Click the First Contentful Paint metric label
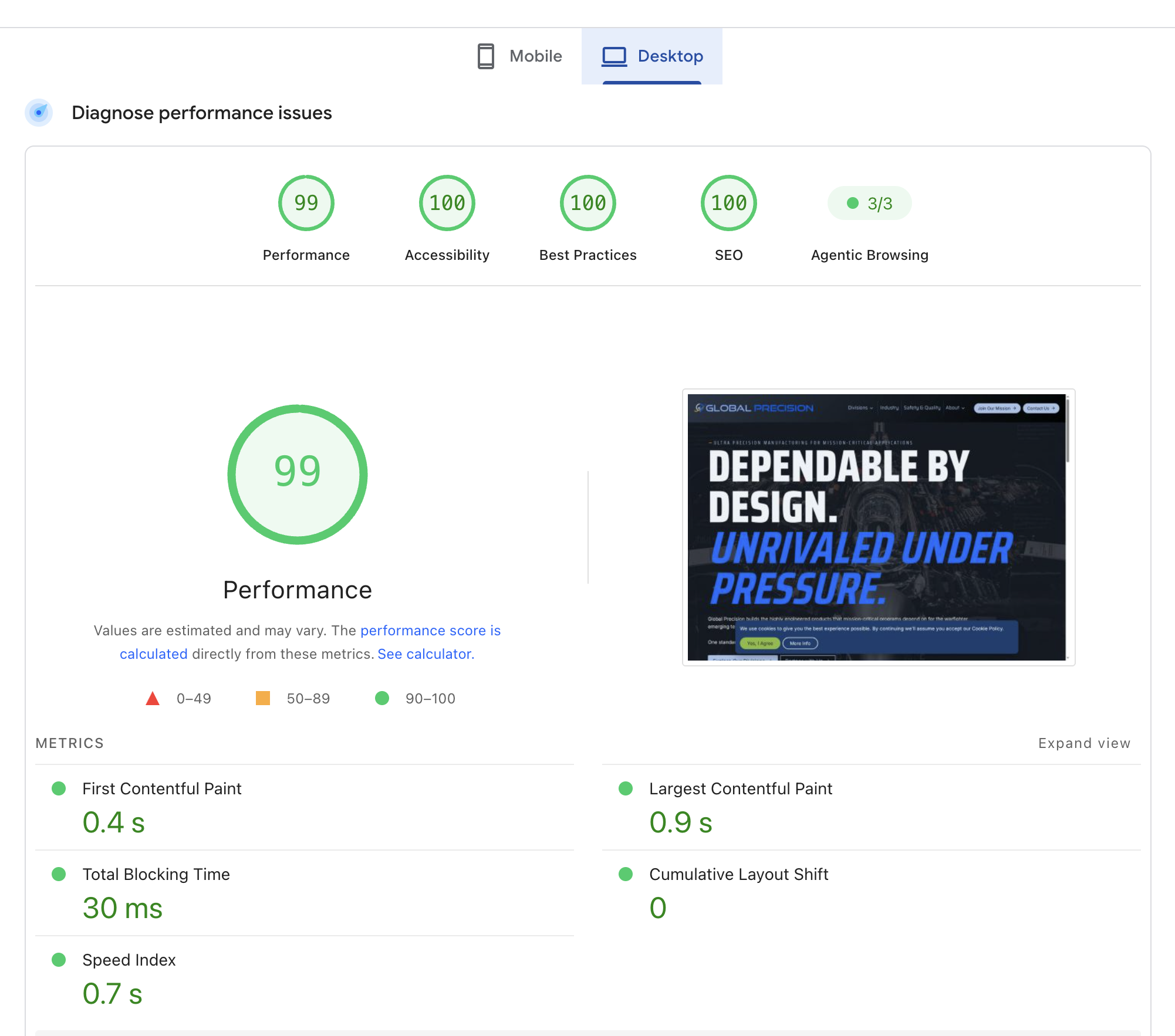Image resolution: width=1175 pixels, height=1036 pixels. 162,789
